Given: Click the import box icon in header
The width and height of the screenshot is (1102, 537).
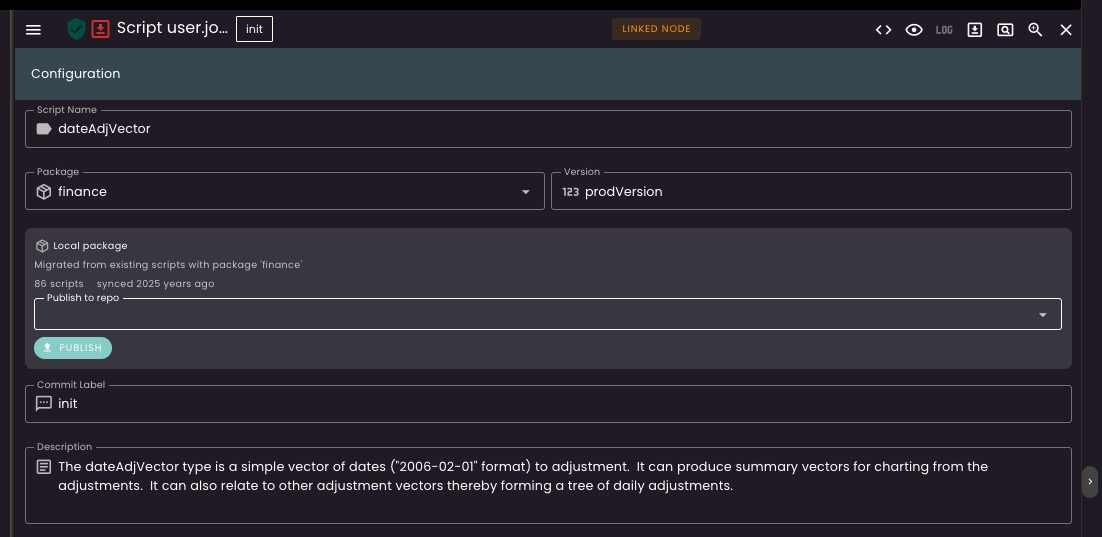Looking at the screenshot, I should click(x=974, y=30).
